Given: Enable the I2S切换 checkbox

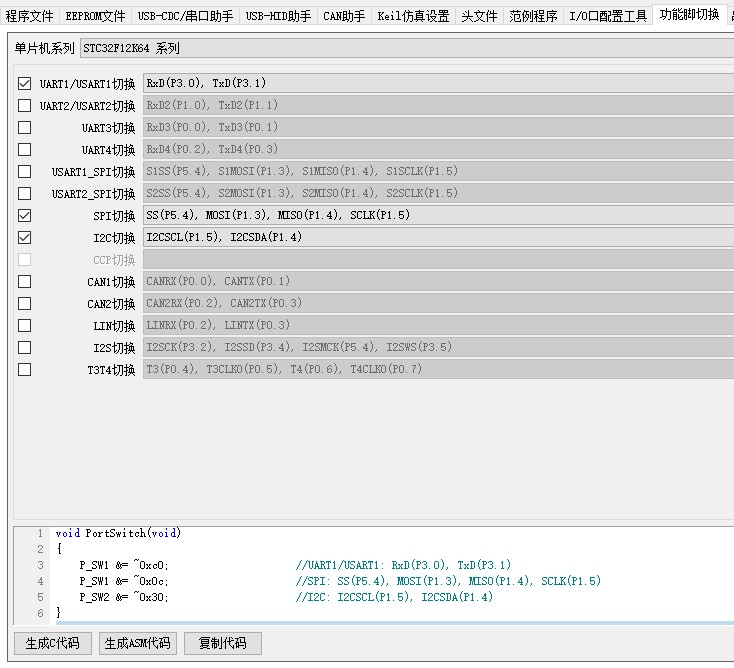Looking at the screenshot, I should [x=24, y=348].
